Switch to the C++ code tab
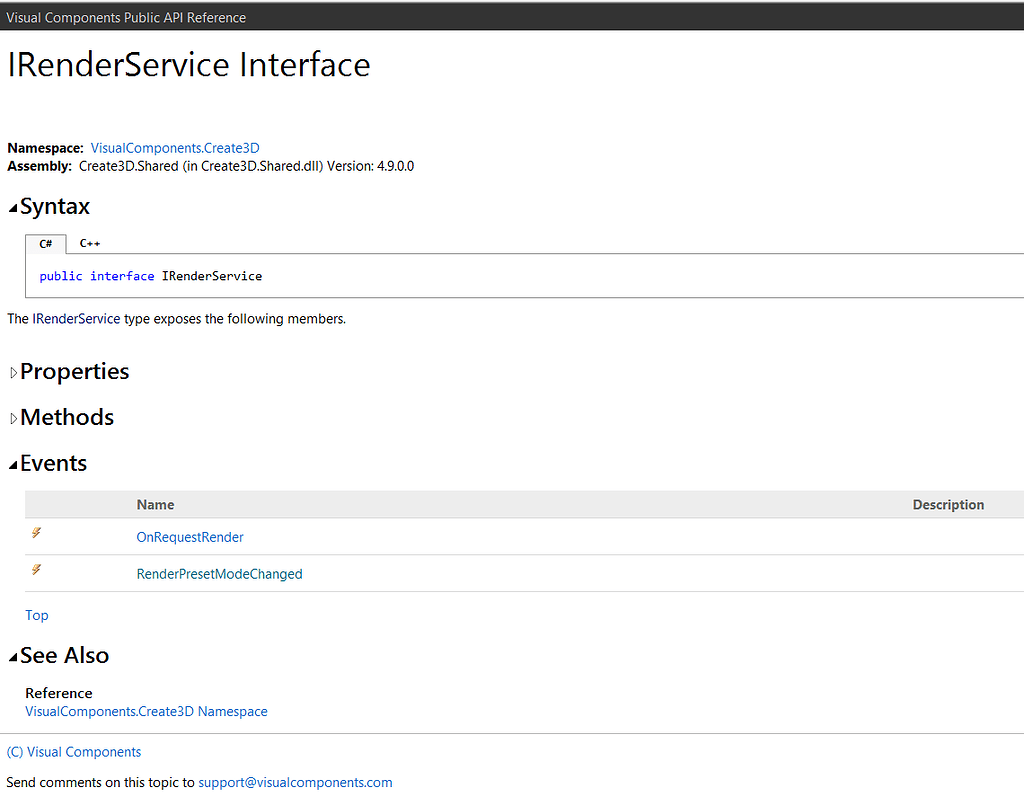1024x797 pixels. tap(89, 243)
